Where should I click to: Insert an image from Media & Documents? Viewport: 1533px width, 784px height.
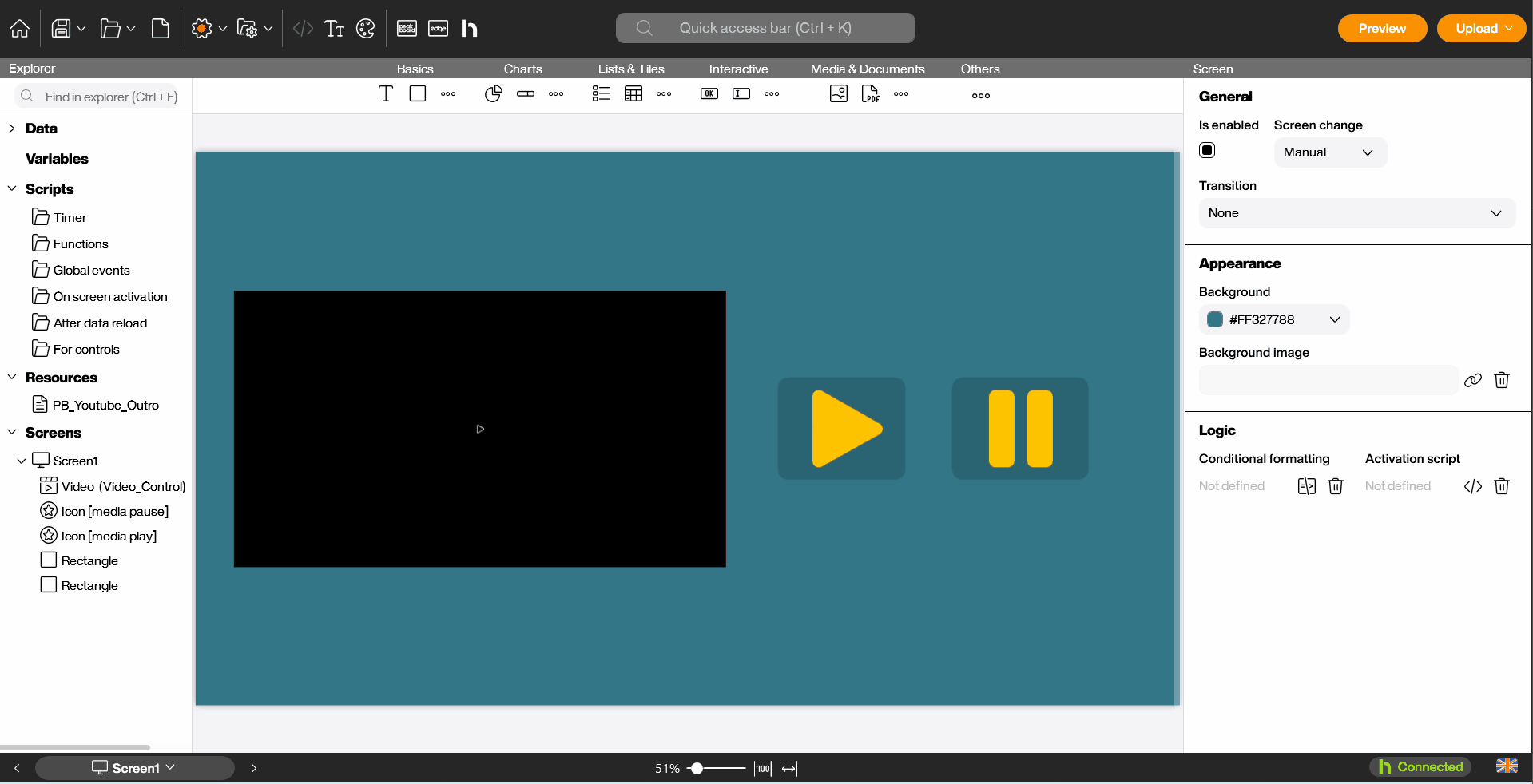point(839,94)
